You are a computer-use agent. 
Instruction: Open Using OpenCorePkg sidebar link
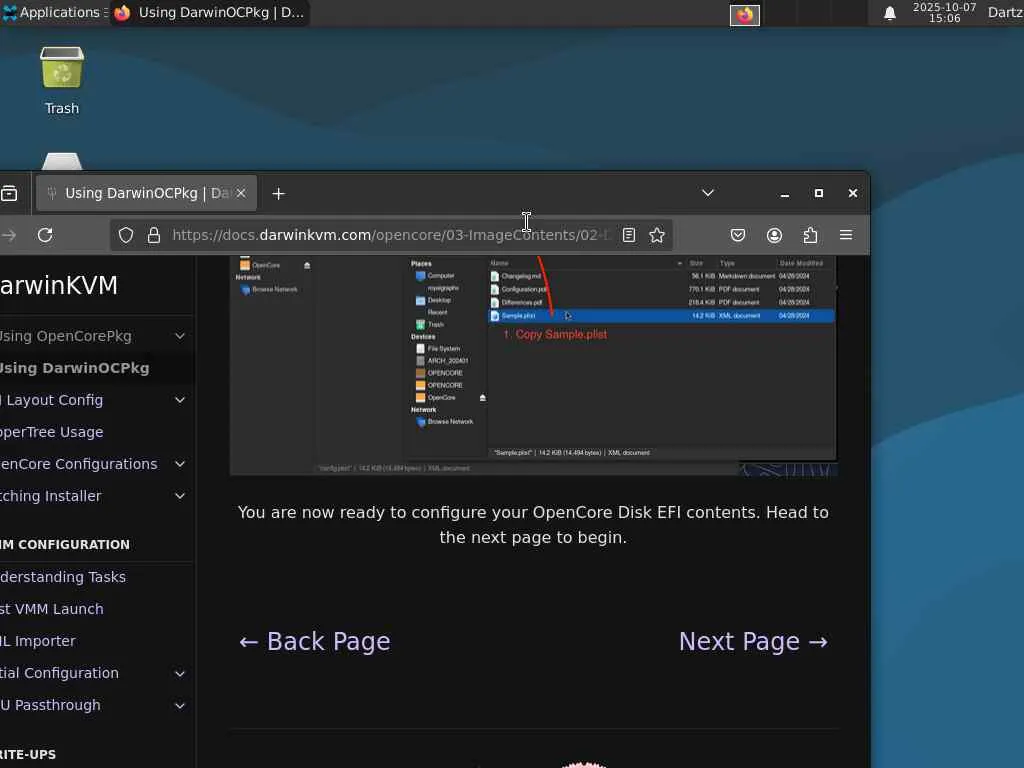click(x=65, y=336)
